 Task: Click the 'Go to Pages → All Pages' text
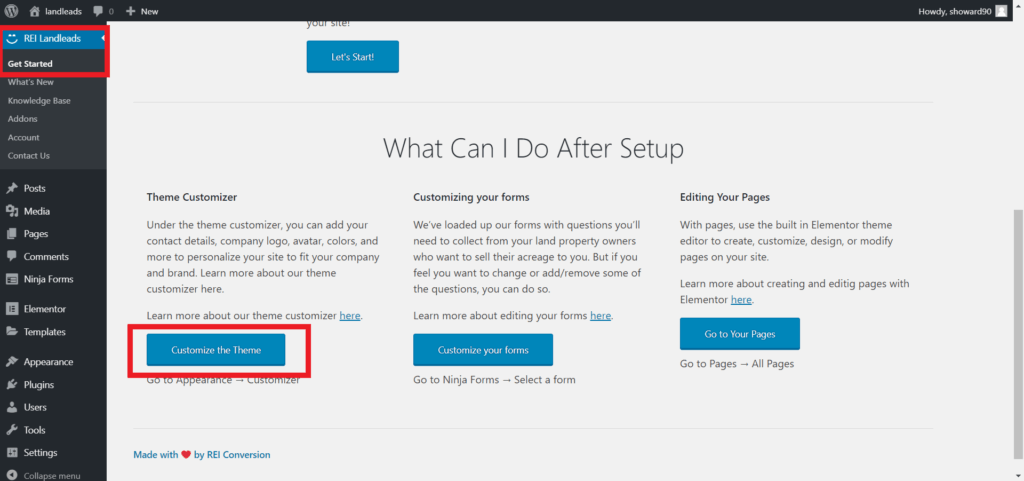(x=737, y=364)
